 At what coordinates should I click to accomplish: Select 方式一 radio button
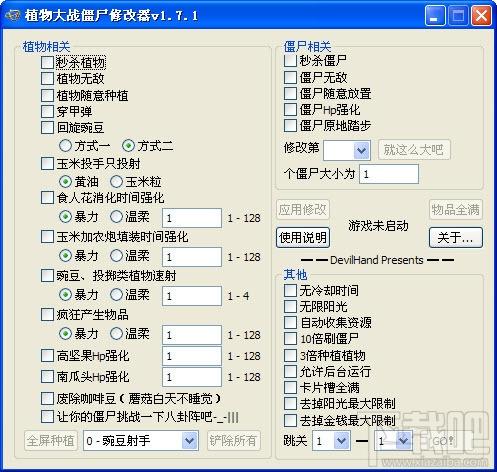[65, 146]
